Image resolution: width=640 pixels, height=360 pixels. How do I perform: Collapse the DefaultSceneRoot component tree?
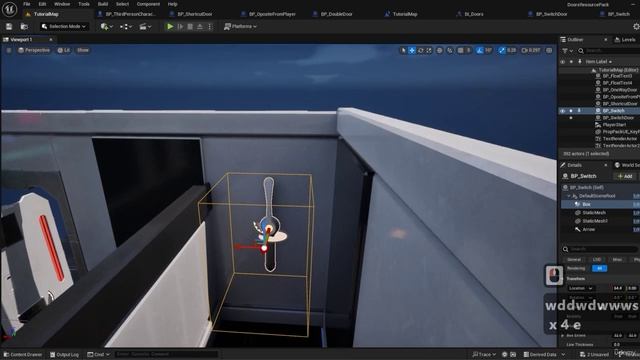569,196
